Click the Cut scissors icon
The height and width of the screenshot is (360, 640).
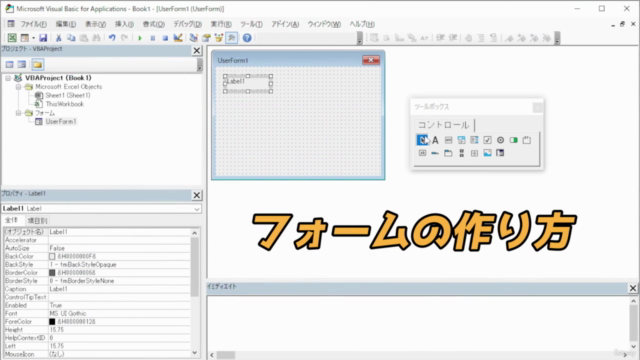(58, 38)
